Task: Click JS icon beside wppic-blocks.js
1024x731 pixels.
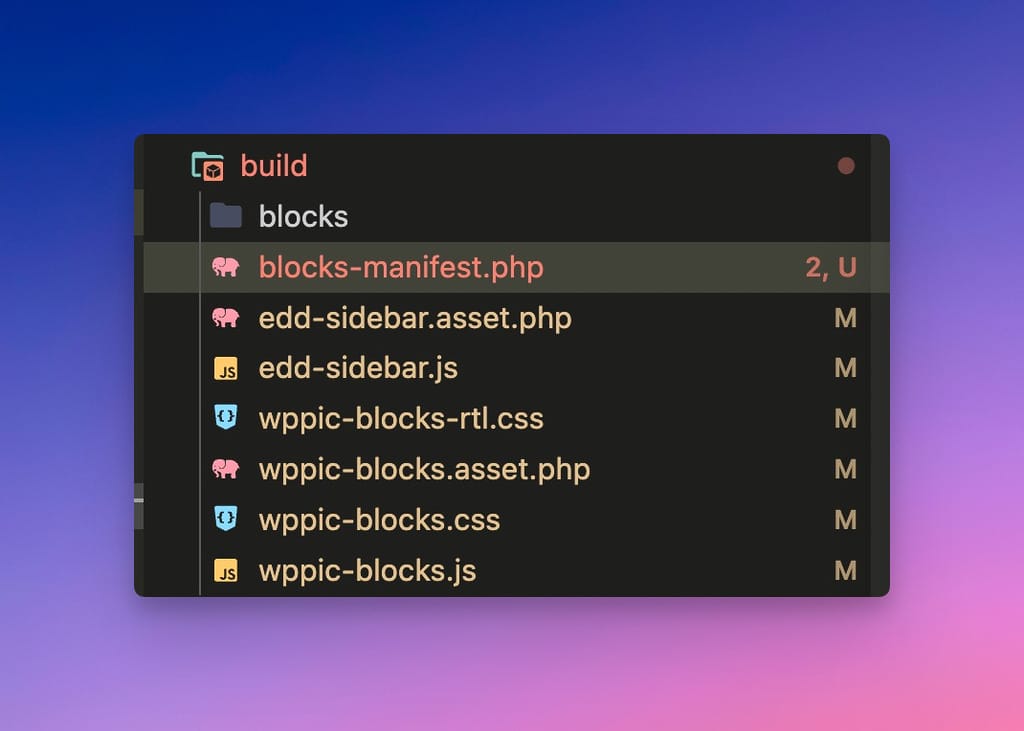Action: [226, 571]
